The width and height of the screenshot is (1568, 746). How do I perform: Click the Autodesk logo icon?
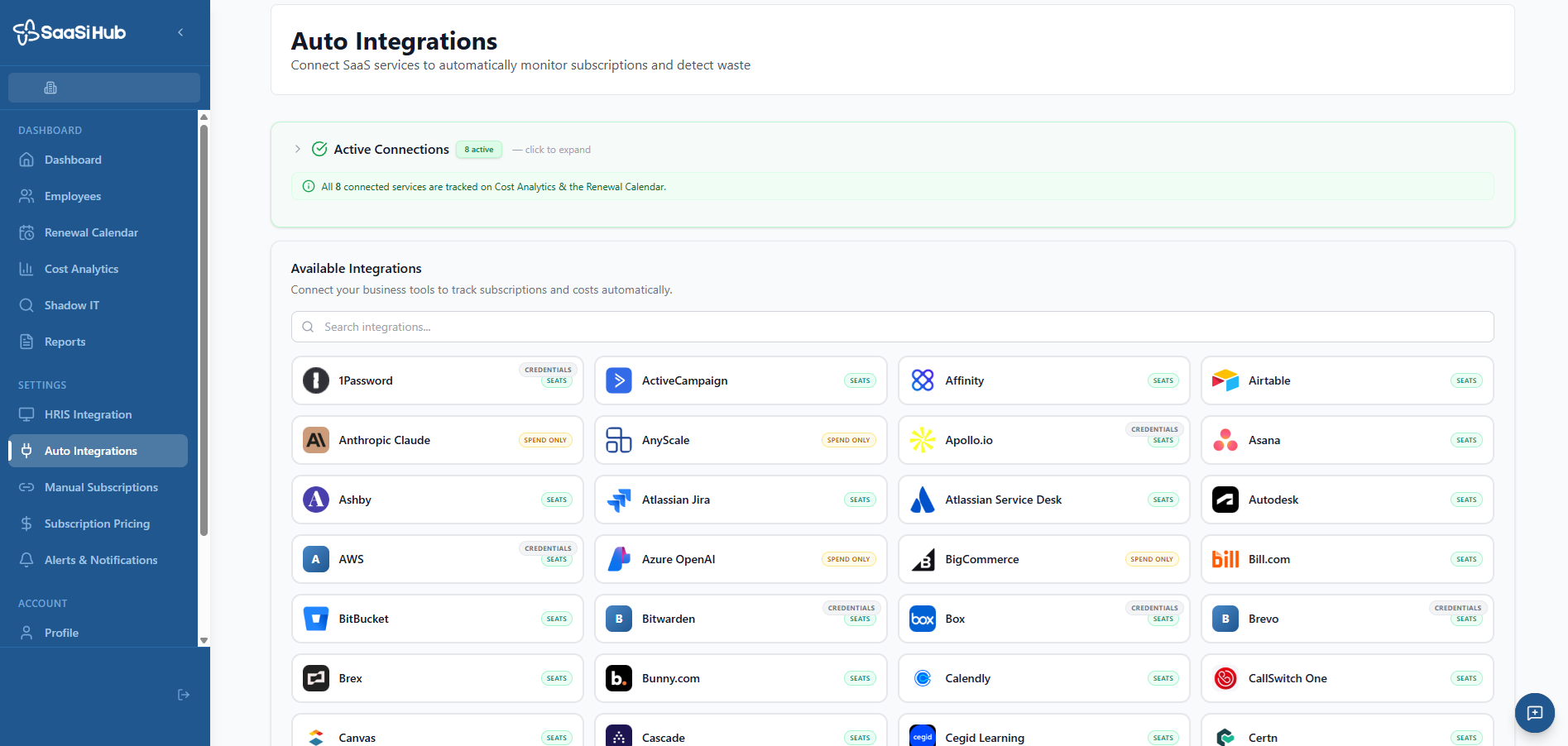tap(1225, 500)
